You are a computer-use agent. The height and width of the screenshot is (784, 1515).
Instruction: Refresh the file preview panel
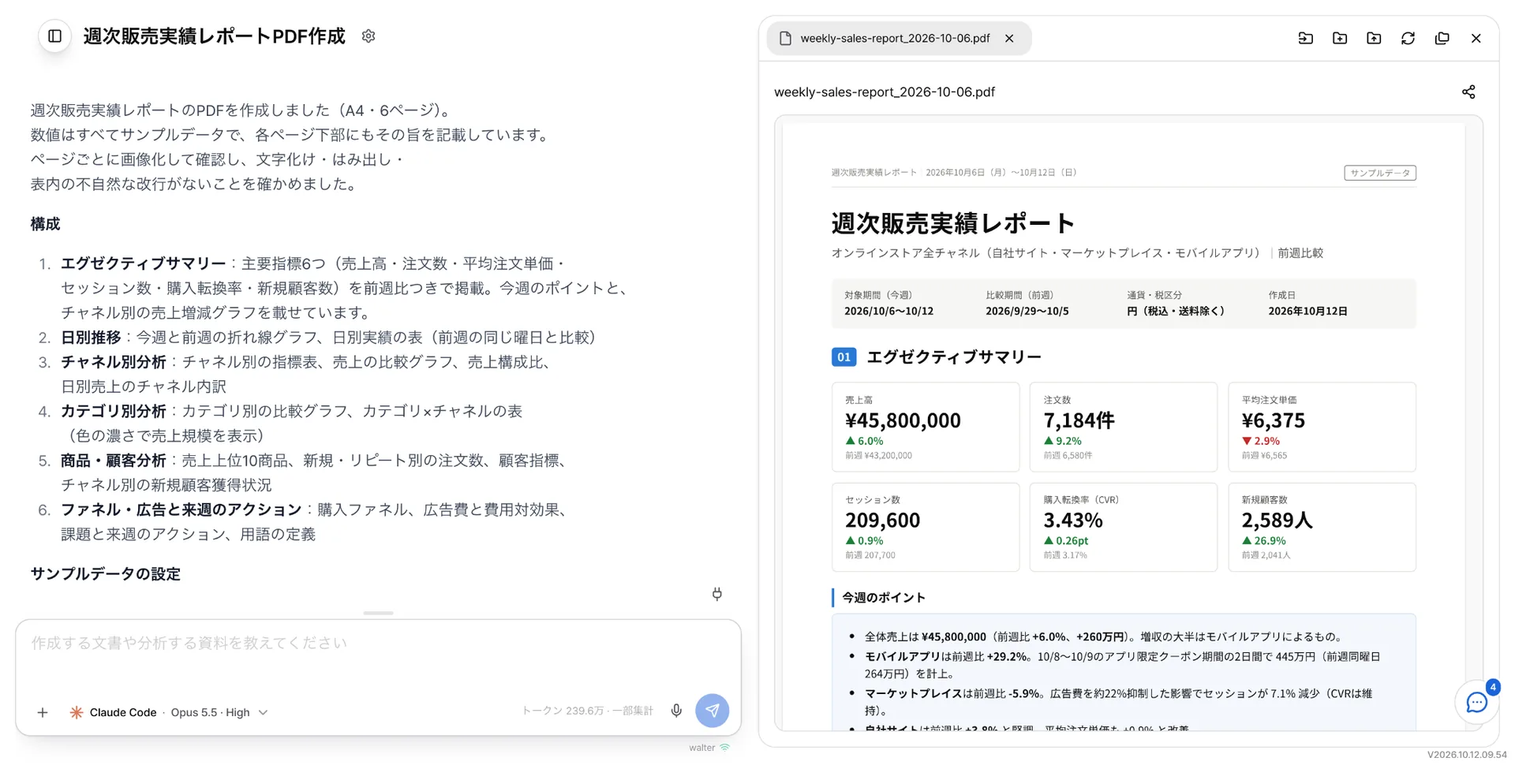coord(1408,38)
